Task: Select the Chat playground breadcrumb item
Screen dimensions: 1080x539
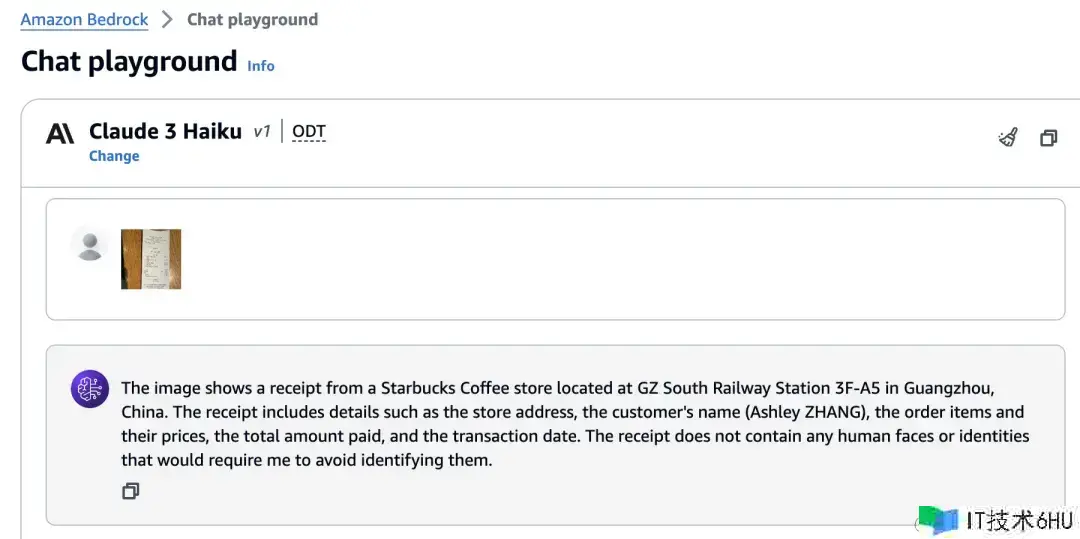Action: click(x=252, y=19)
